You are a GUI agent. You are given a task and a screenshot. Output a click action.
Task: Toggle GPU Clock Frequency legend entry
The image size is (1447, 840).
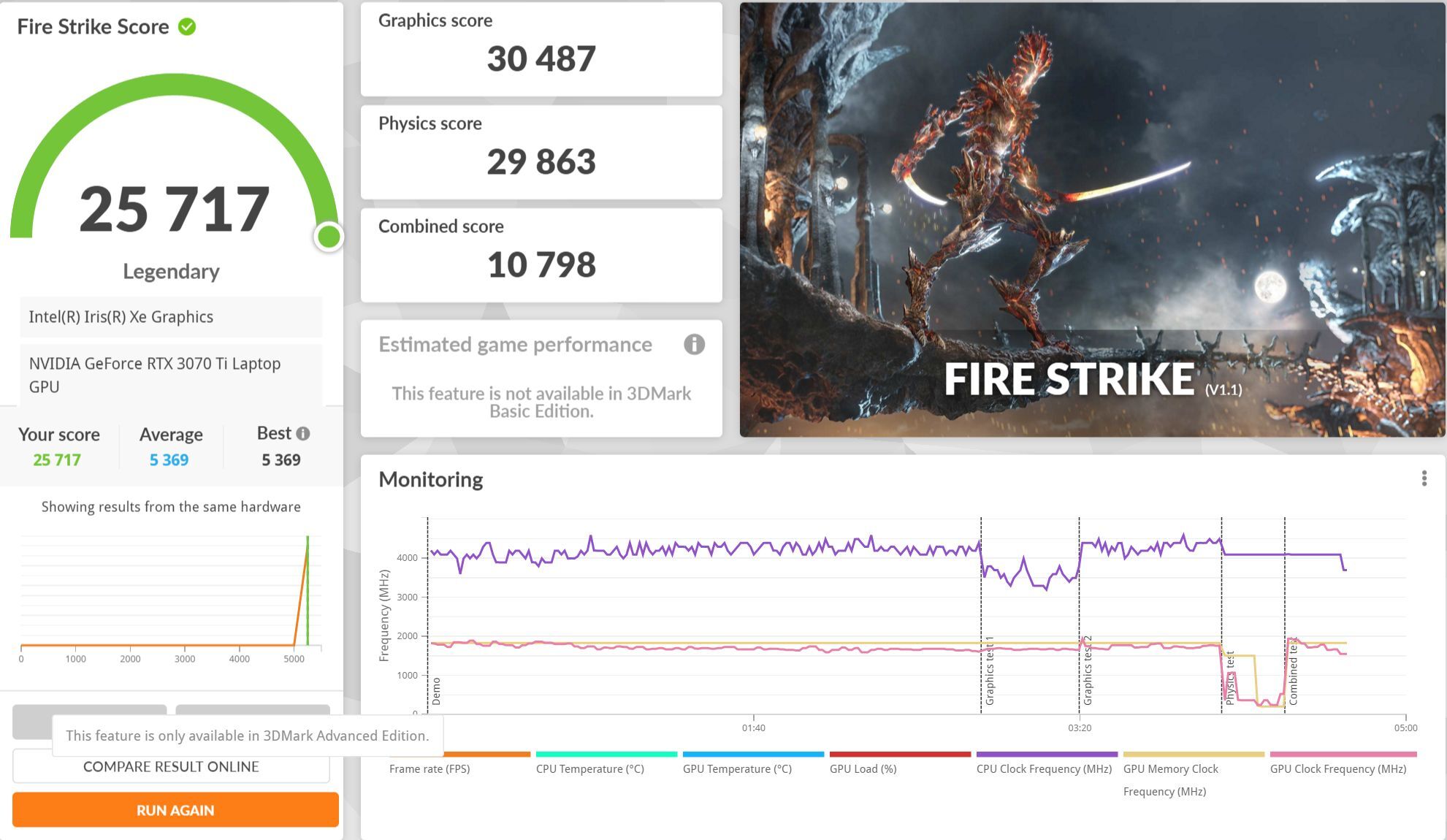1343,764
